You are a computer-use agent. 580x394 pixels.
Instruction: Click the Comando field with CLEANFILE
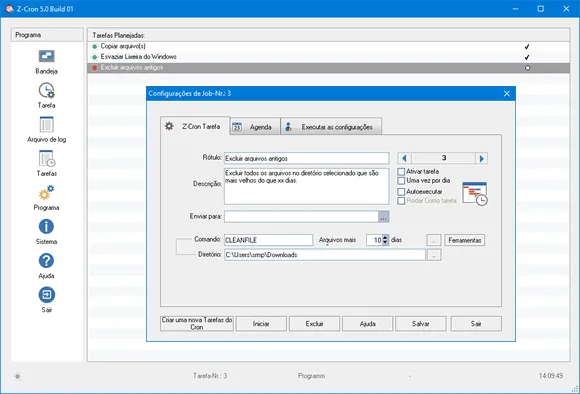click(x=269, y=240)
